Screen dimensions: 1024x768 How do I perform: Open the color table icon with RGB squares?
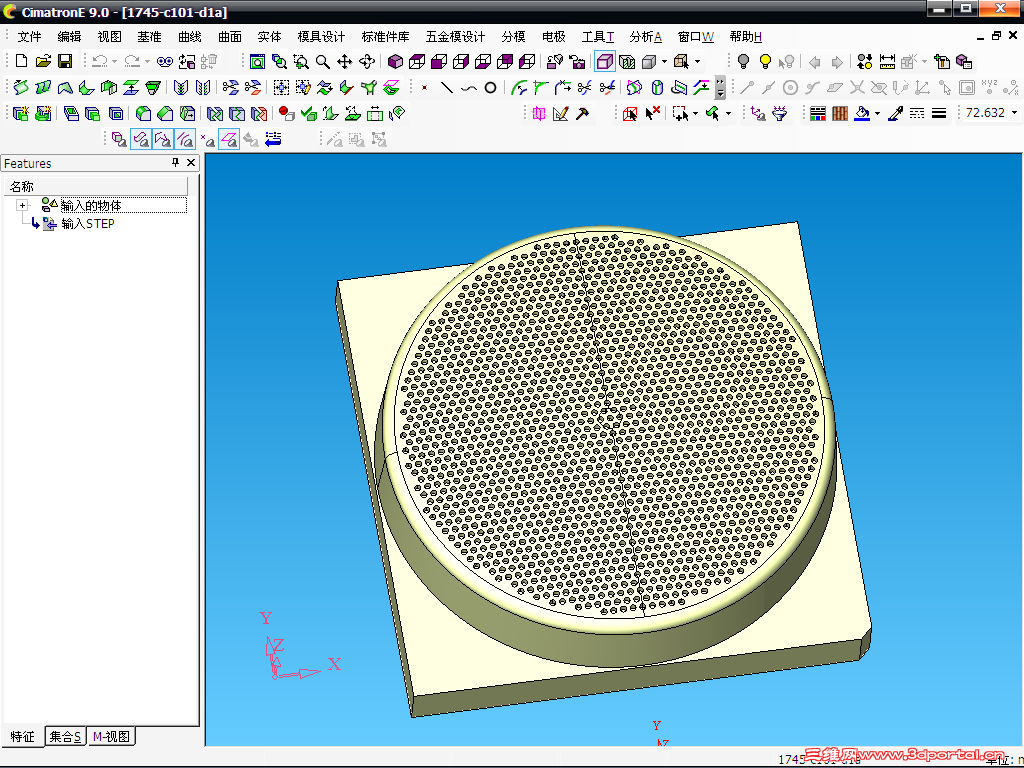click(x=818, y=114)
